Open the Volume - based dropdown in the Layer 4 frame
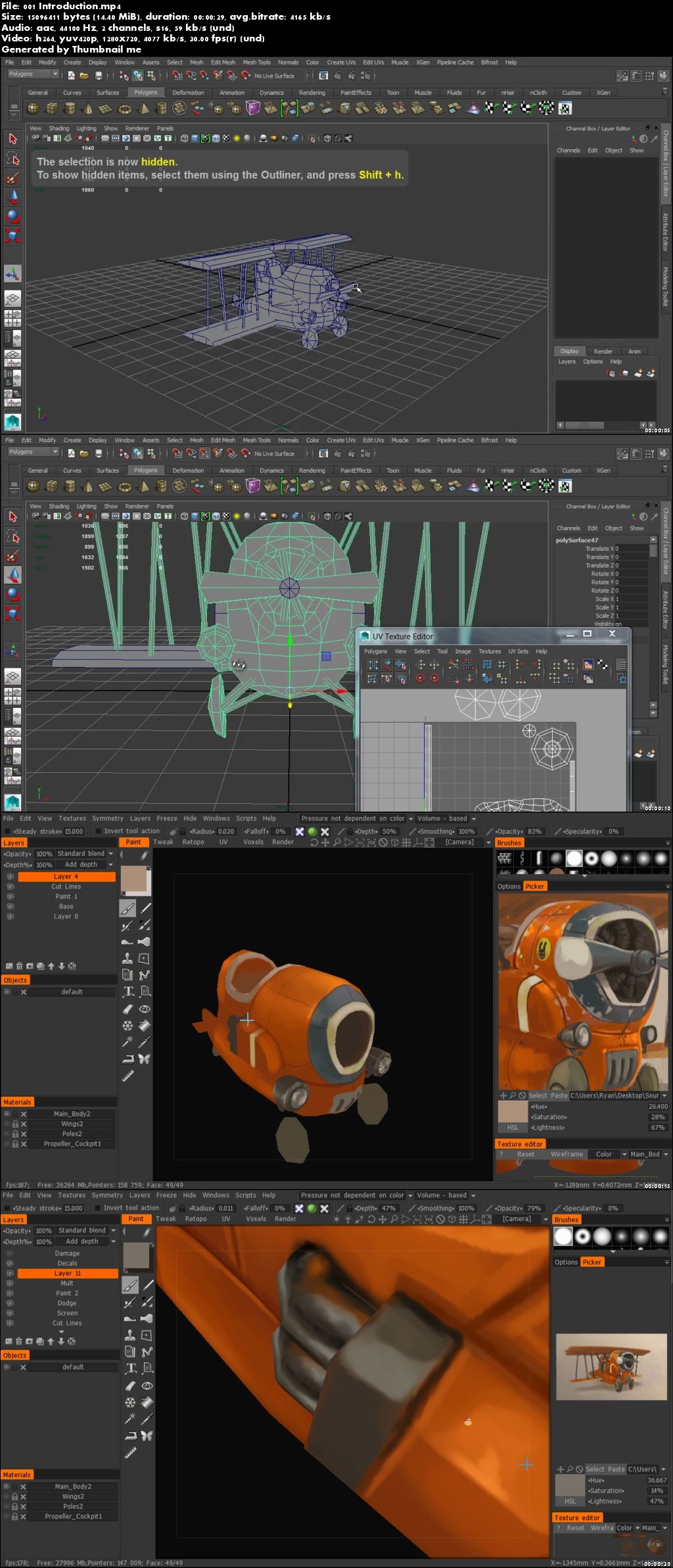Image resolution: width=673 pixels, height=1568 pixels. click(x=446, y=819)
